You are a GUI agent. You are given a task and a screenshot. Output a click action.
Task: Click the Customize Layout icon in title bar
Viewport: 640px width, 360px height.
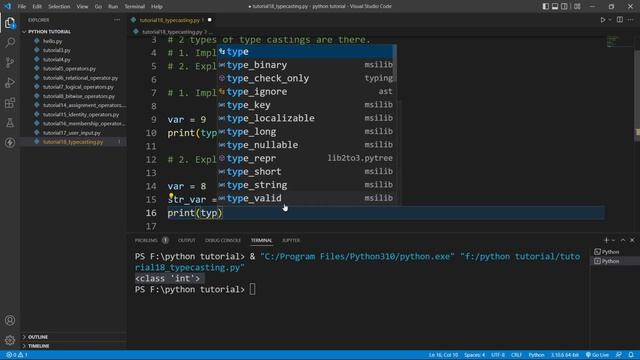click(577, 7)
